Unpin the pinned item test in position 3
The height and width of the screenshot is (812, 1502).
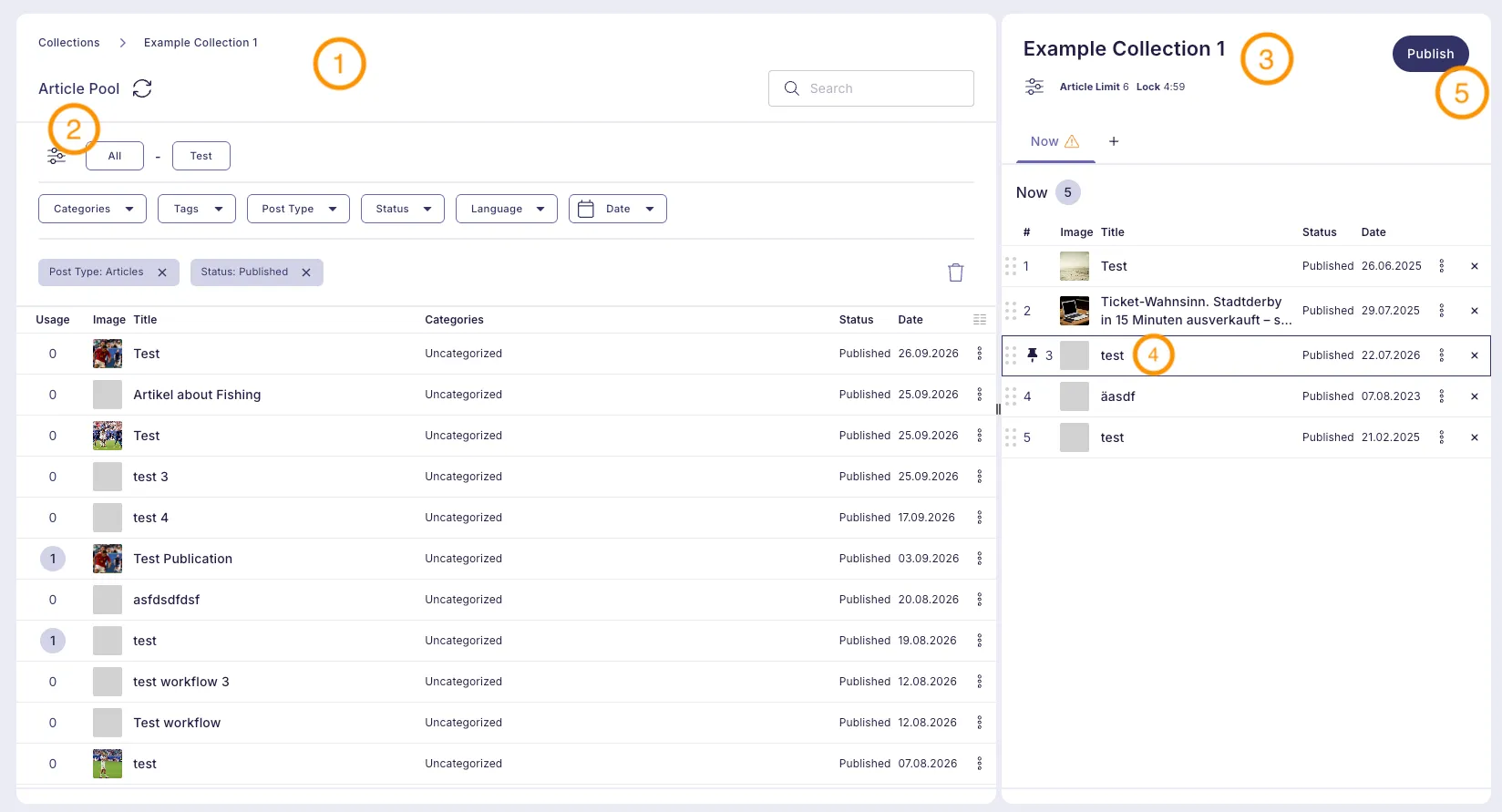point(1033,355)
